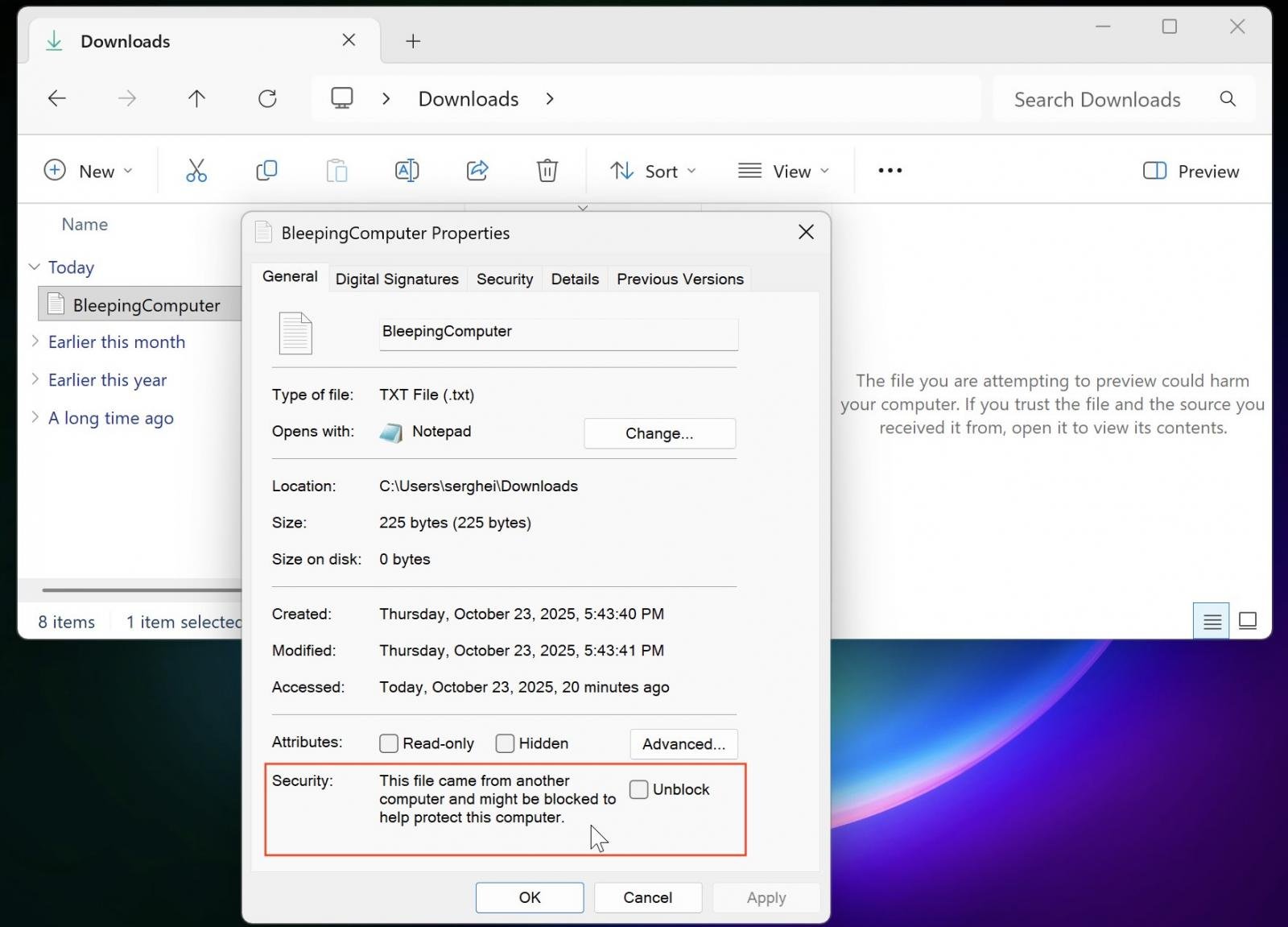Image resolution: width=1288 pixels, height=927 pixels.
Task: Enable the Unblock checkbox
Action: pos(639,789)
